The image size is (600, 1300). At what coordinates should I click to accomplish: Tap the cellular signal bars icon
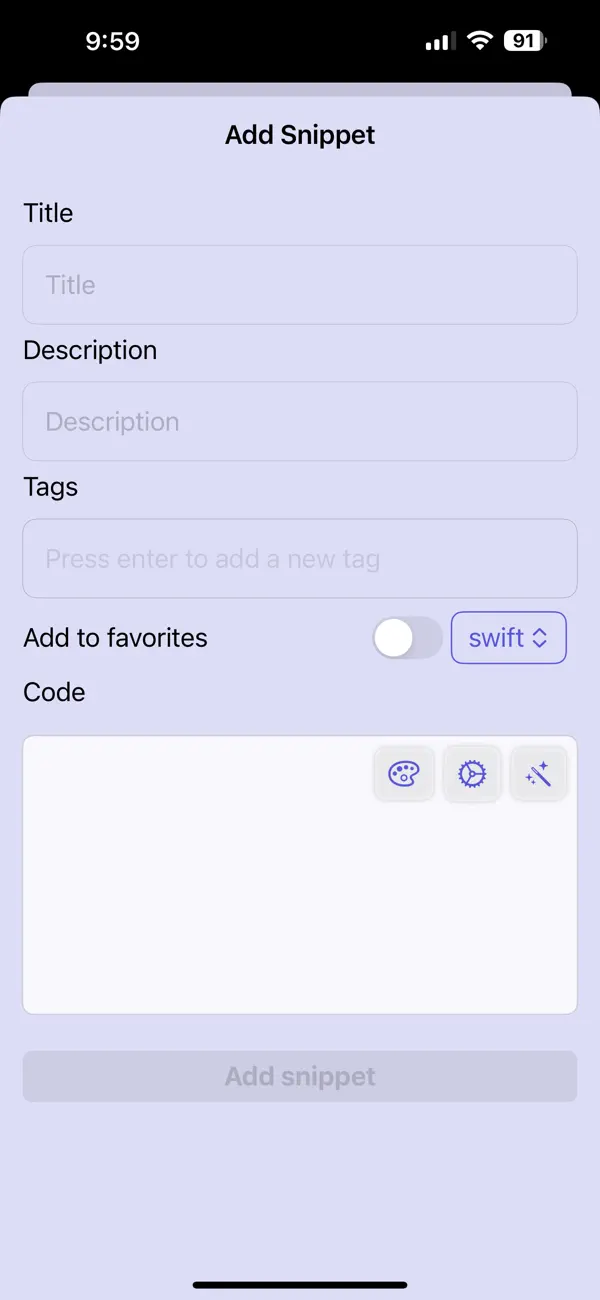pyautogui.click(x=437, y=40)
